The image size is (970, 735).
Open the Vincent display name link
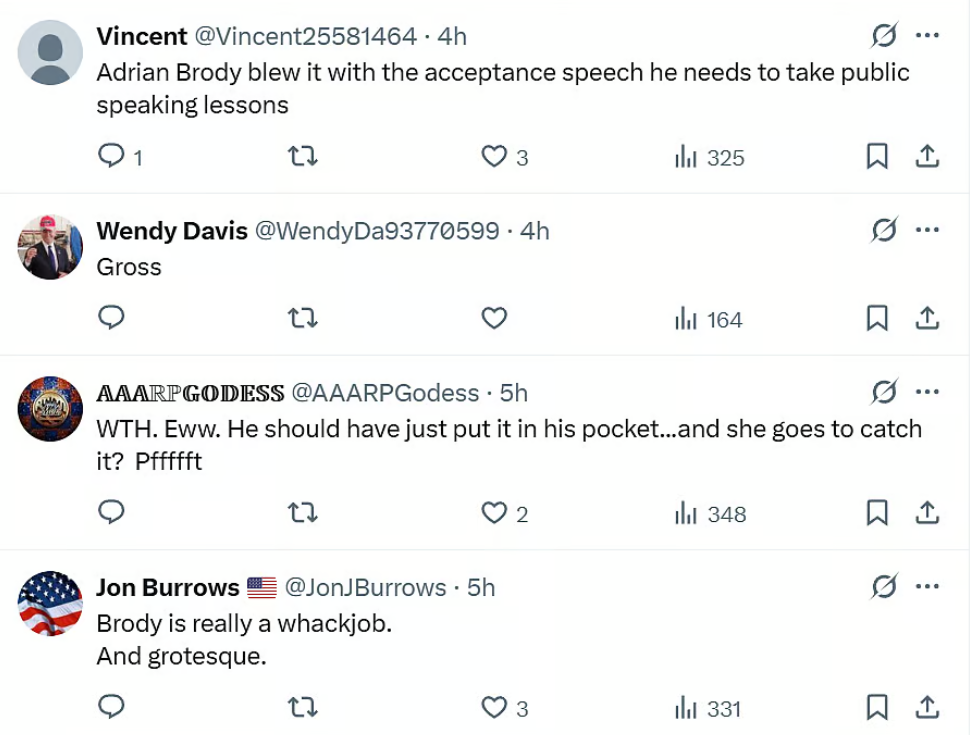pyautogui.click(x=142, y=37)
